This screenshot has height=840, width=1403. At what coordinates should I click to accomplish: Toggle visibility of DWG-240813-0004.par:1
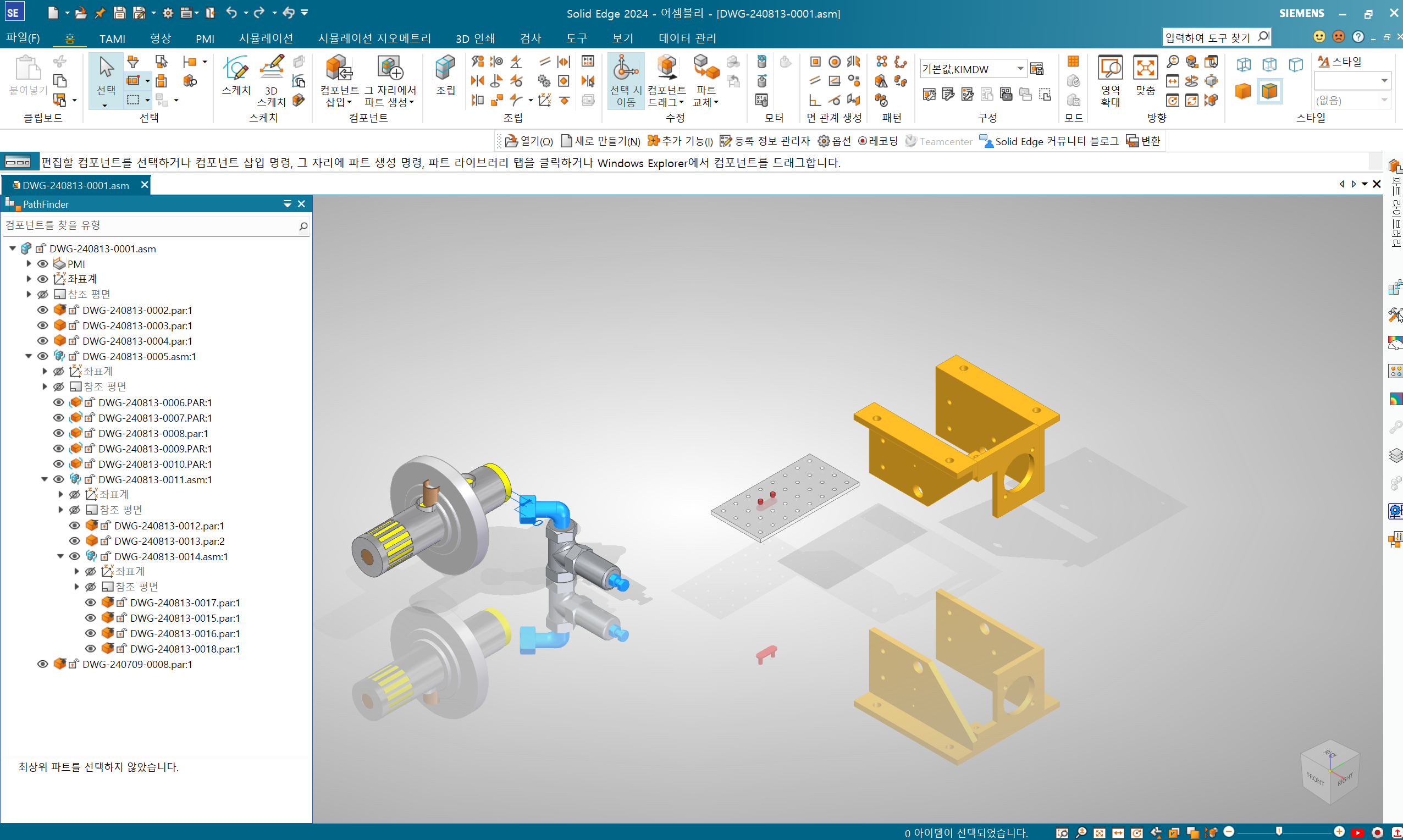(42, 341)
